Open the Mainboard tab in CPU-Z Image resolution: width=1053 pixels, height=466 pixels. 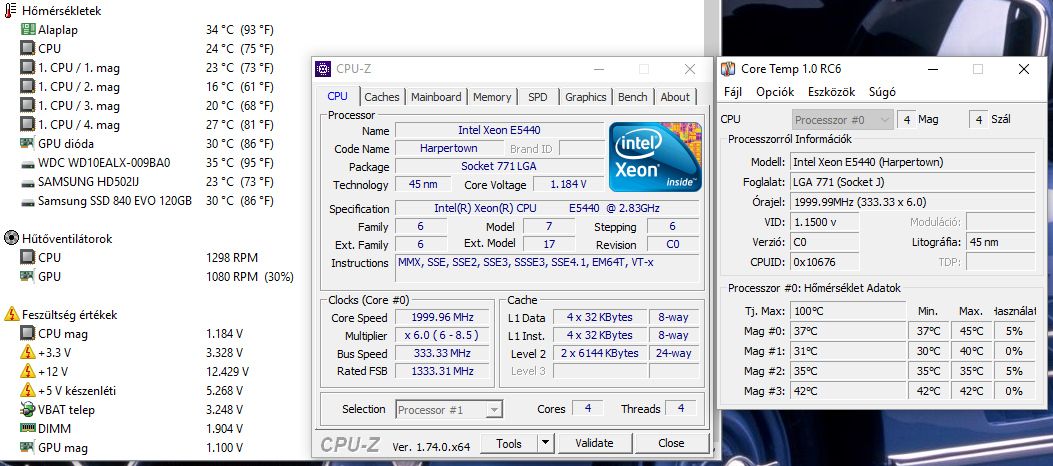point(436,97)
